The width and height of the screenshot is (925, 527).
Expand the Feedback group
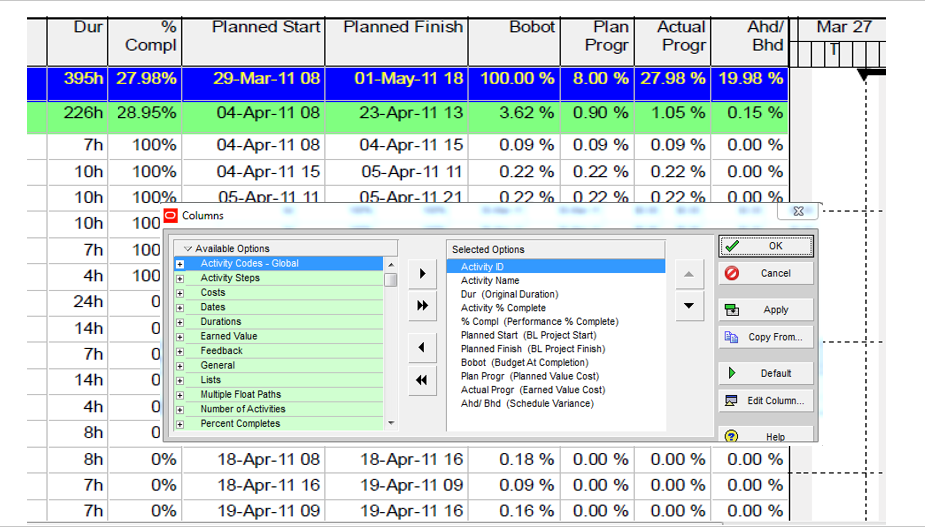[180, 351]
